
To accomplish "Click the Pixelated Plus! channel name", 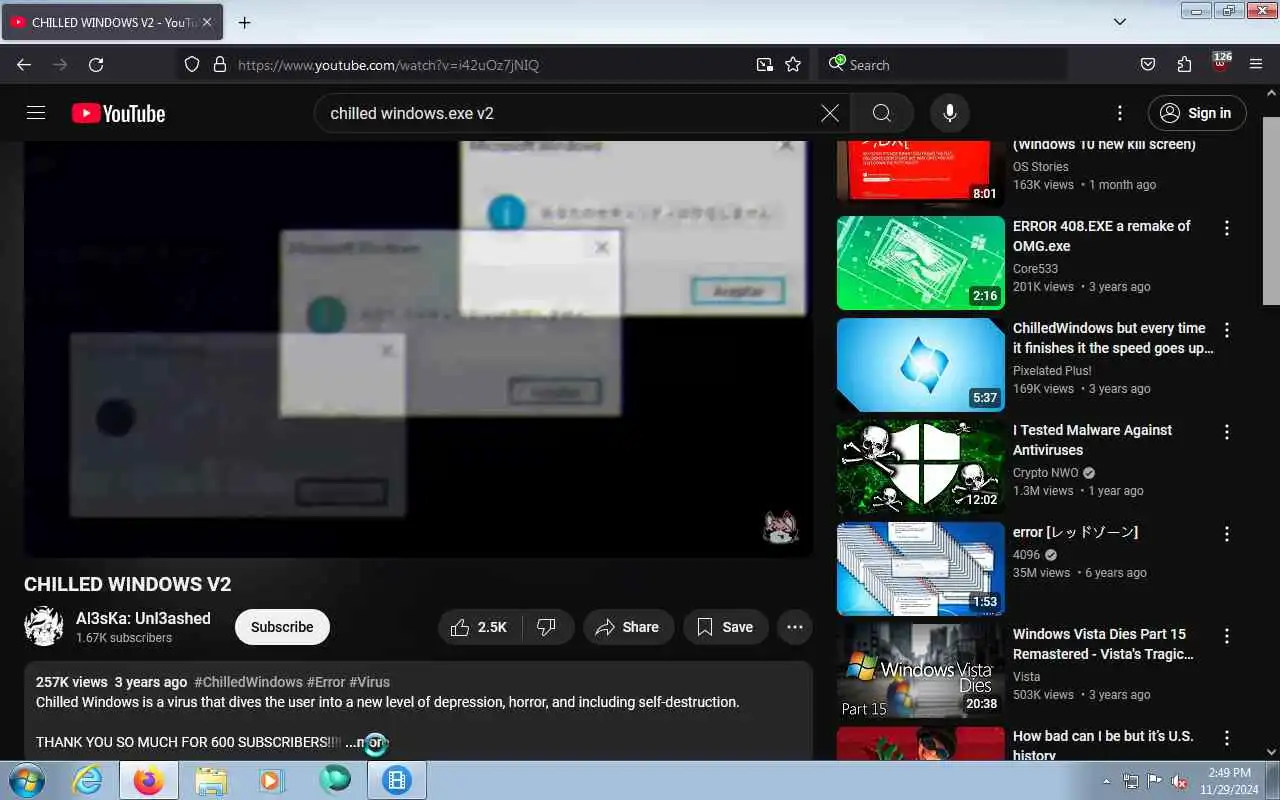I will (x=1052, y=371).
